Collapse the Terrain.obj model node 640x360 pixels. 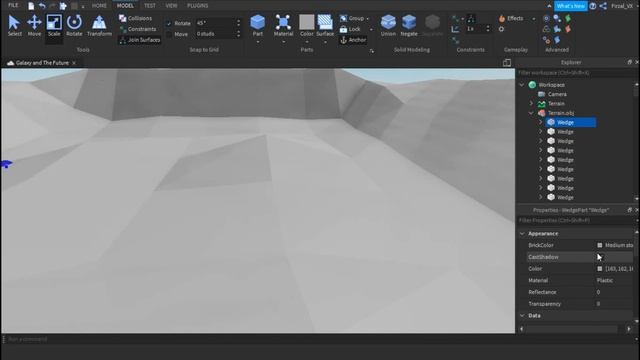531,113
